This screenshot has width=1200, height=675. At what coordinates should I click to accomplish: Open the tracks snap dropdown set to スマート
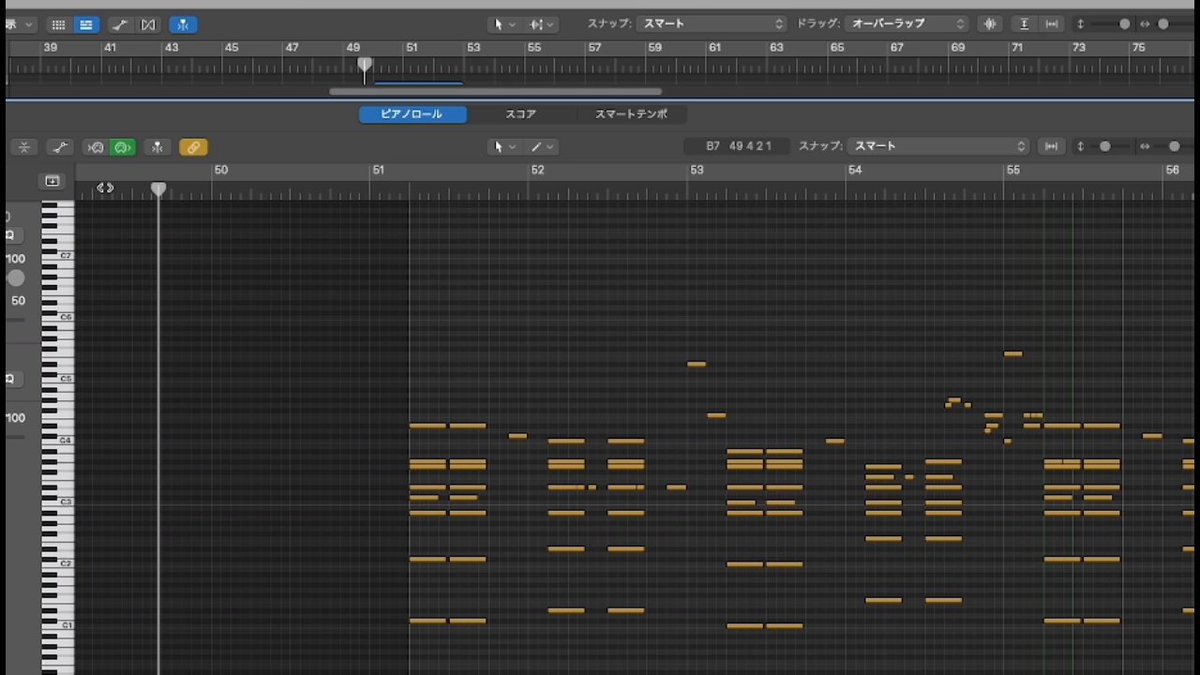click(712, 24)
